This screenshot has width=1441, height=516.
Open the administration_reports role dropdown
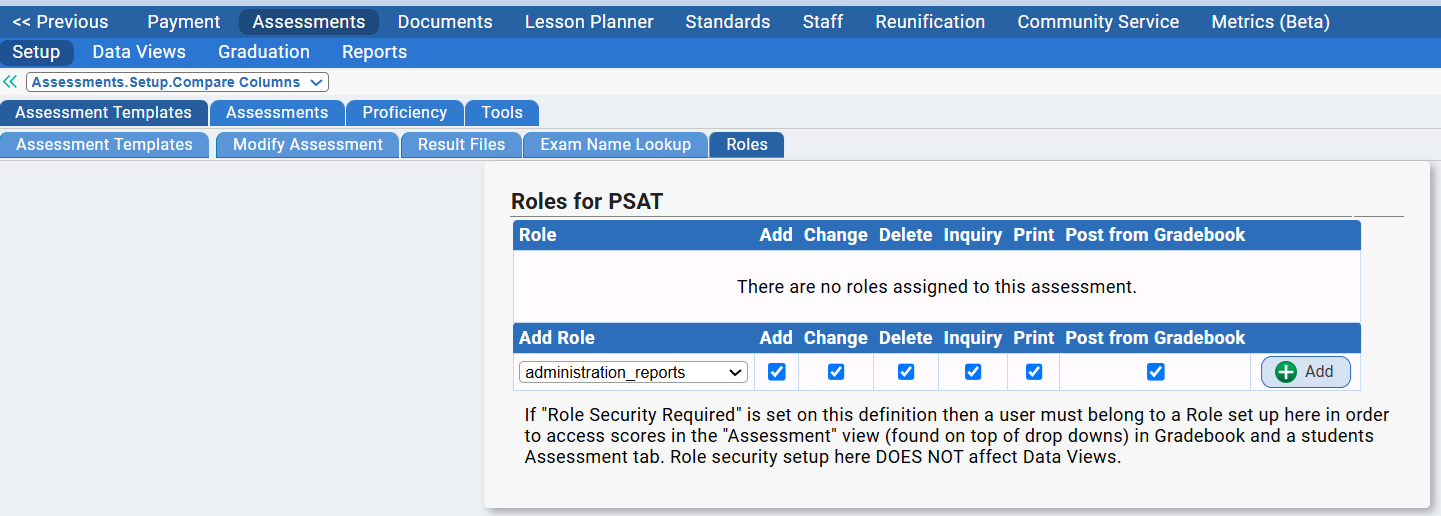point(633,372)
